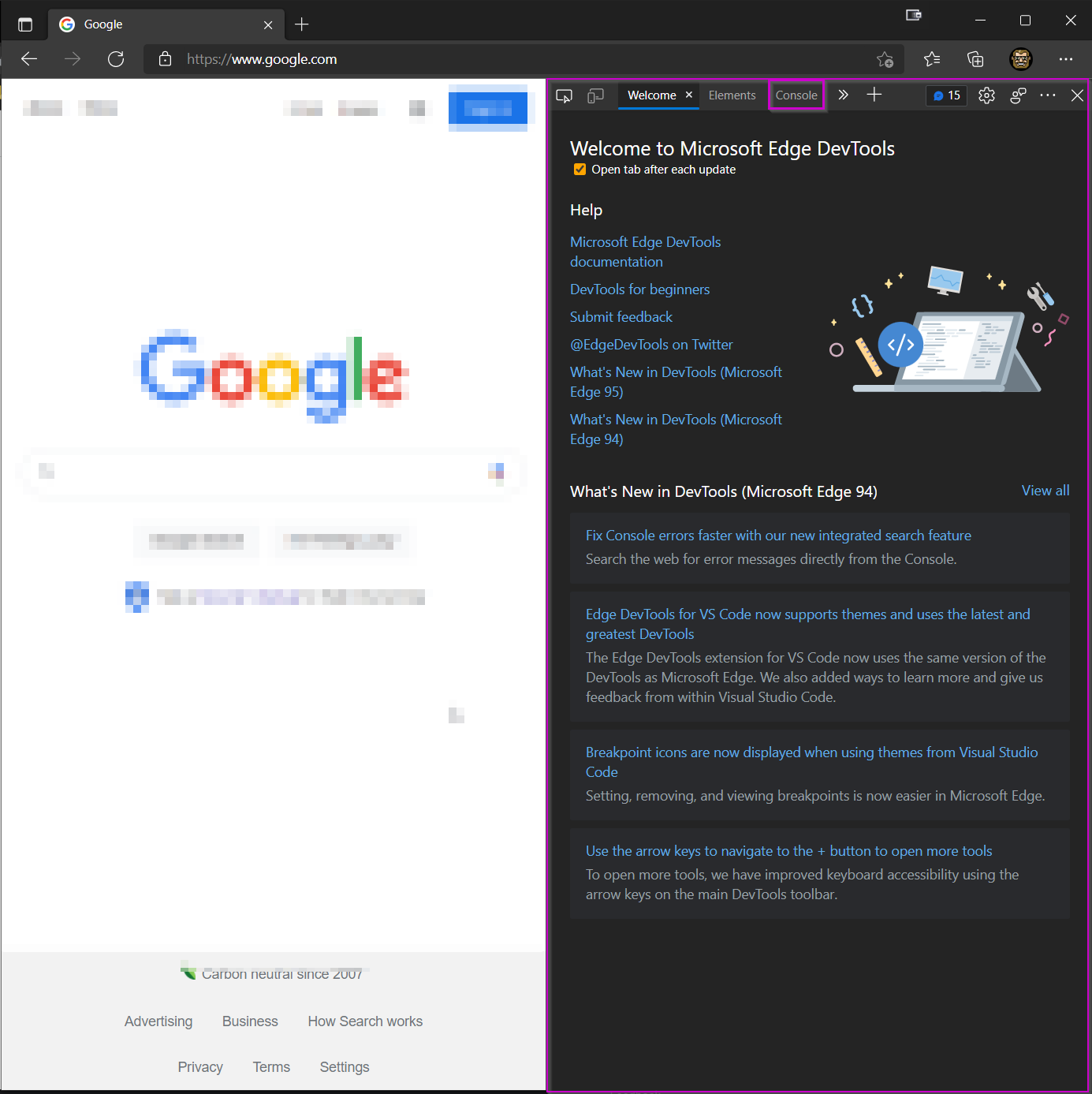
Task: Uncheck Open tab after each update
Action: click(x=580, y=170)
